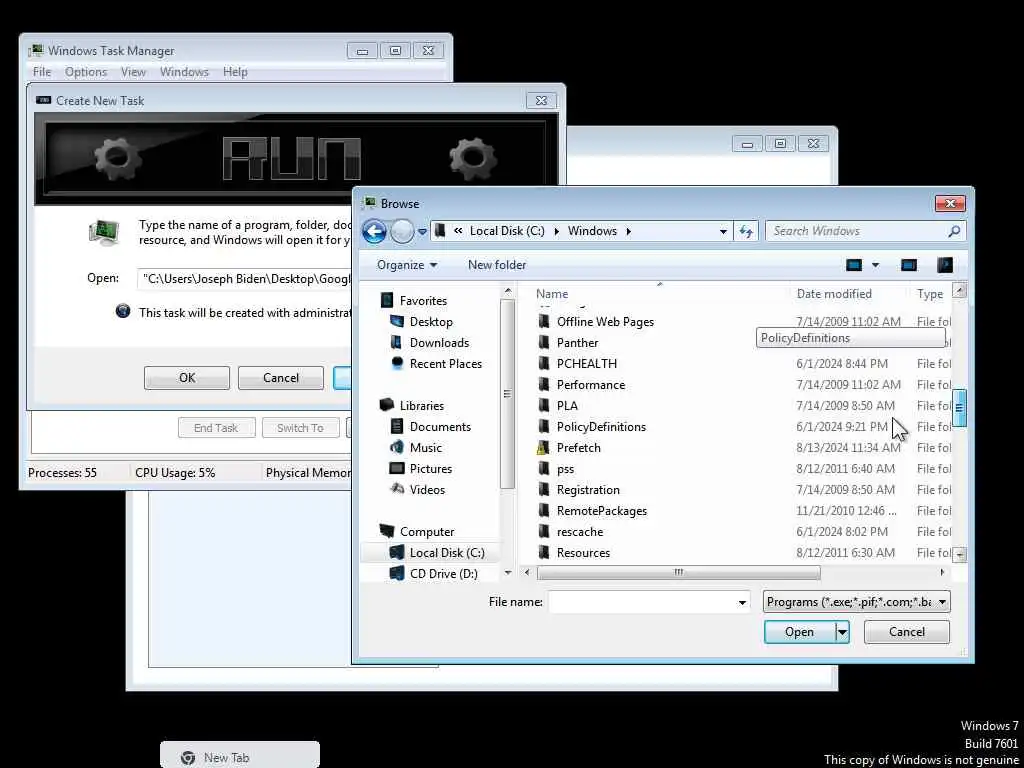Click Windows in the address breadcrumb
The width and height of the screenshot is (1024, 768).
(x=592, y=231)
